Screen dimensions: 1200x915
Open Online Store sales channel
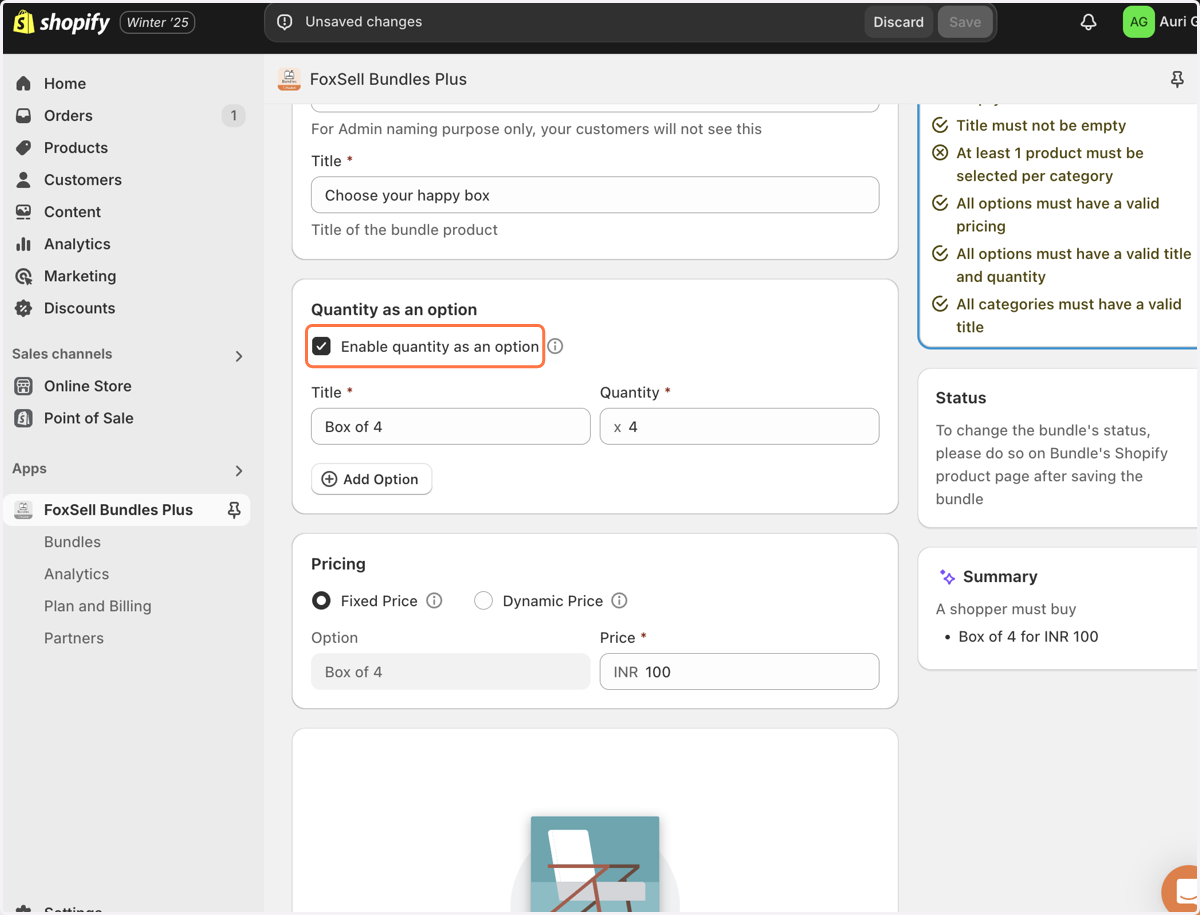tap(88, 386)
